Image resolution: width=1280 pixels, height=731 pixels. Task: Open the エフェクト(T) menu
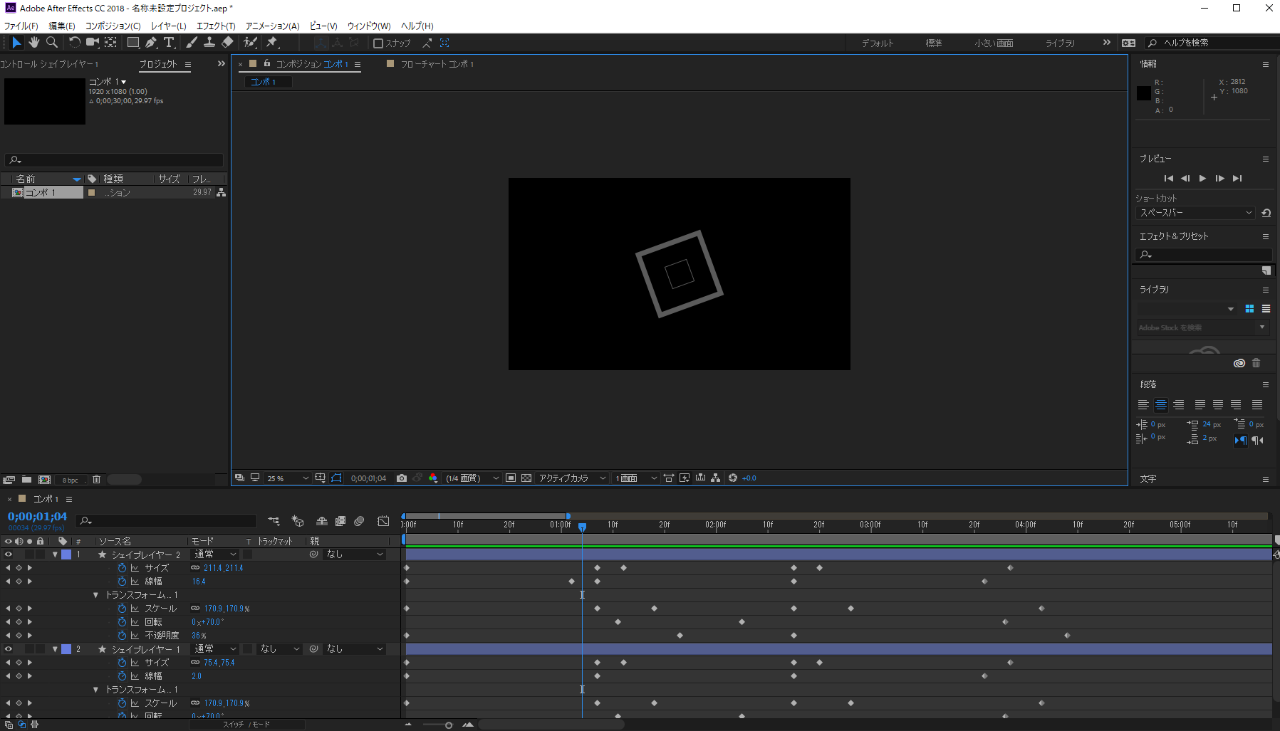pyautogui.click(x=216, y=25)
